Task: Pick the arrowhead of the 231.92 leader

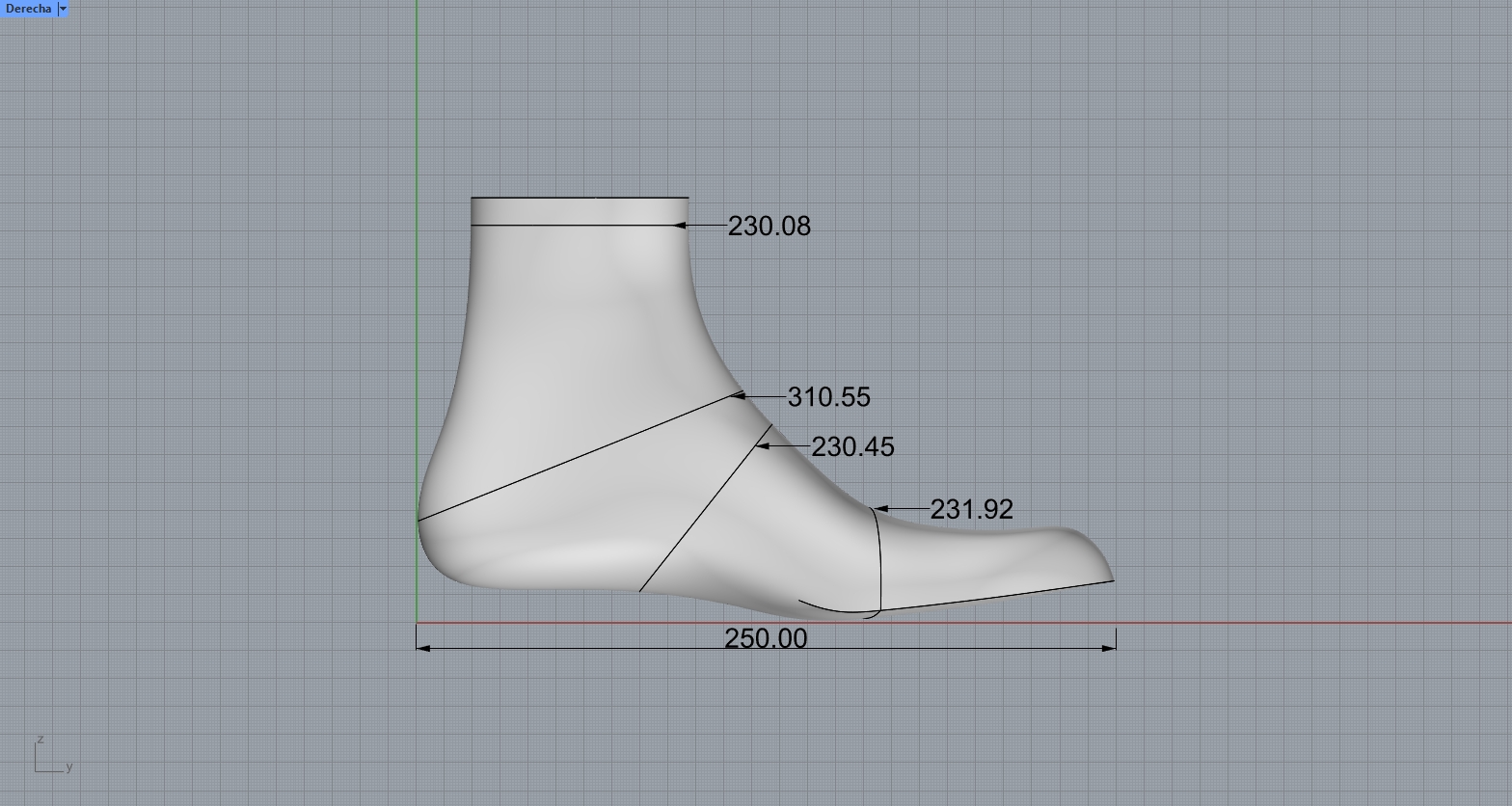Action: pyautogui.click(x=879, y=509)
